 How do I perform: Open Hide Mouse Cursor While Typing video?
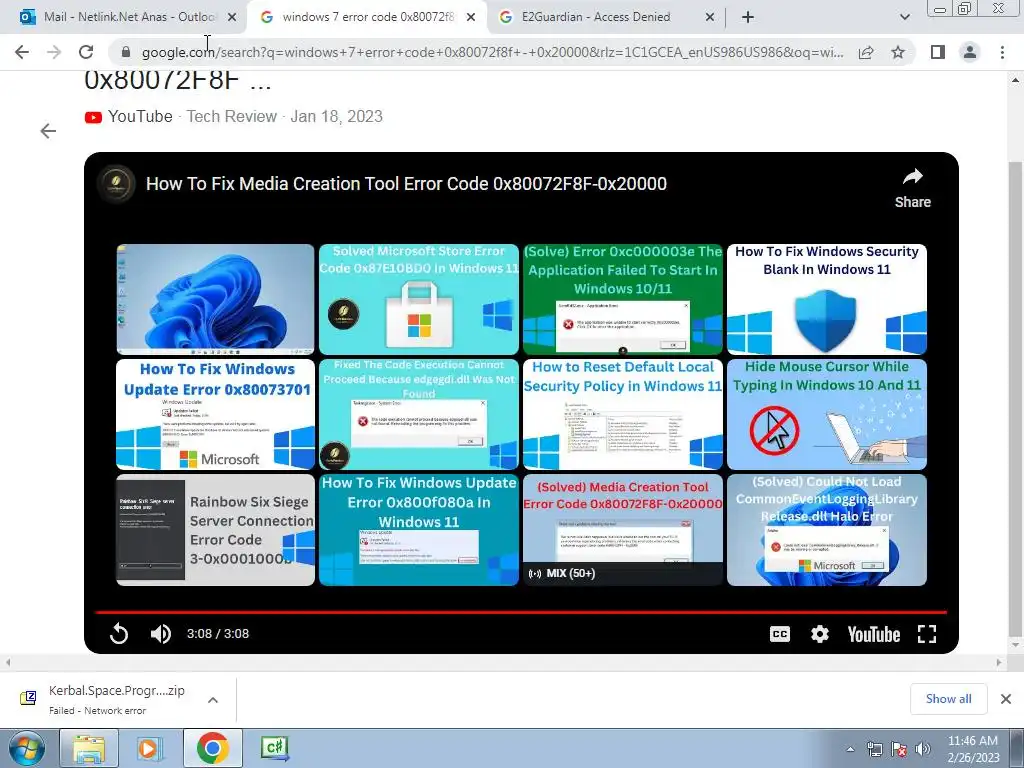coord(827,414)
